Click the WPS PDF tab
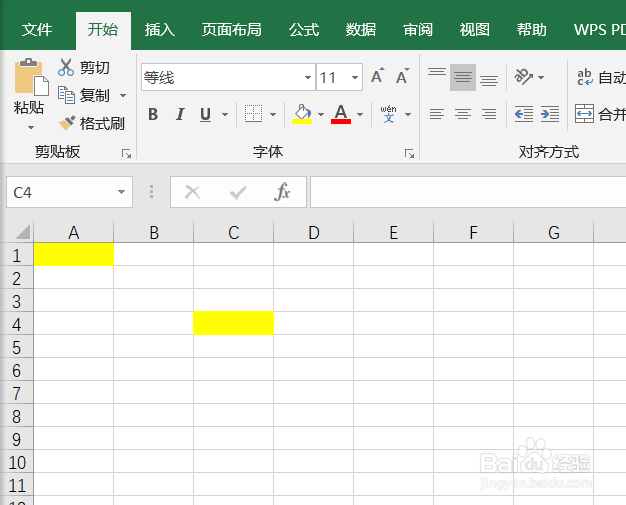 pyautogui.click(x=599, y=30)
